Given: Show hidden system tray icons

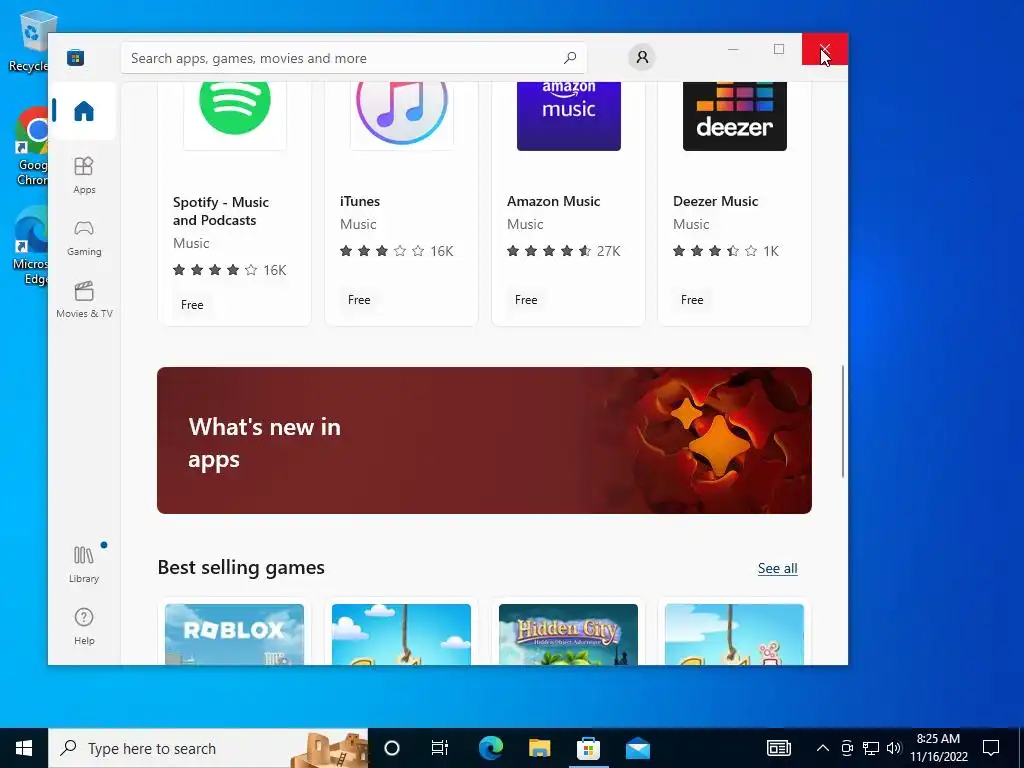Looking at the screenshot, I should click(x=823, y=748).
